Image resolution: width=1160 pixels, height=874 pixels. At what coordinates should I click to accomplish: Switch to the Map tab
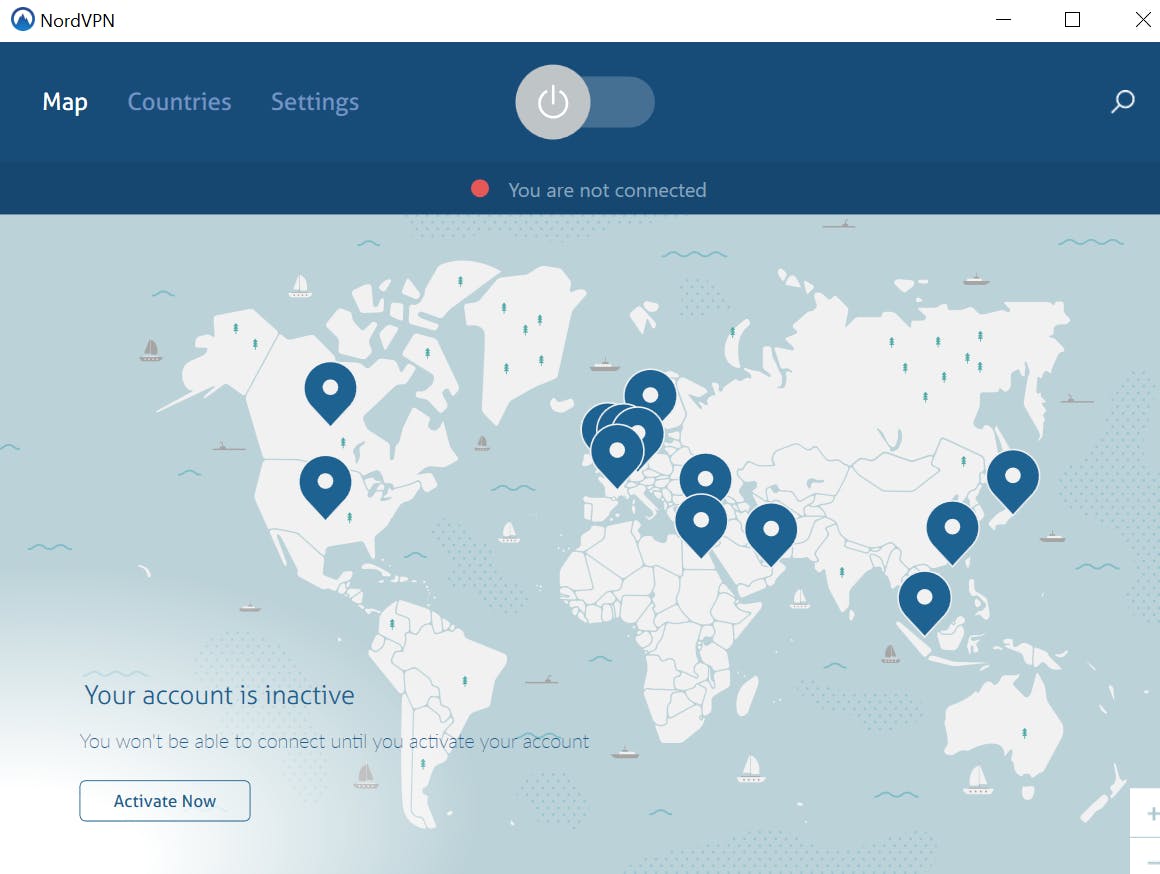point(65,102)
